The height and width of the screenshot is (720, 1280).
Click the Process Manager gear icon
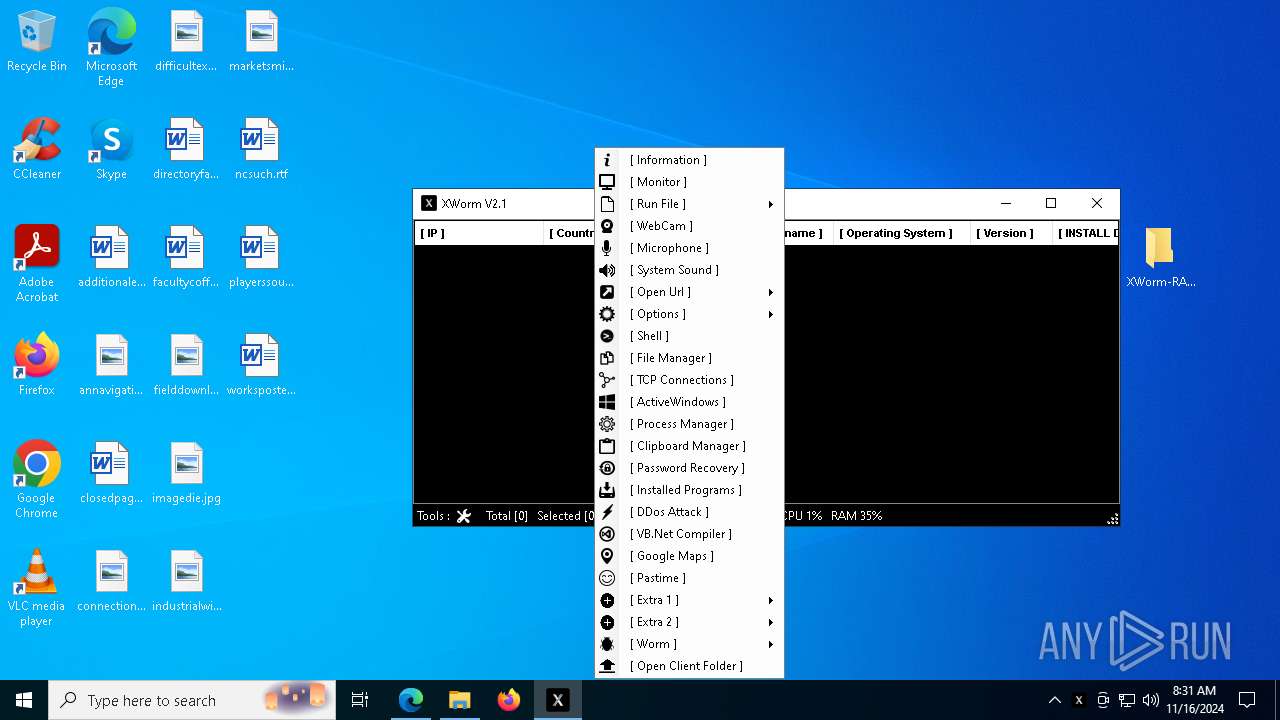pos(607,424)
